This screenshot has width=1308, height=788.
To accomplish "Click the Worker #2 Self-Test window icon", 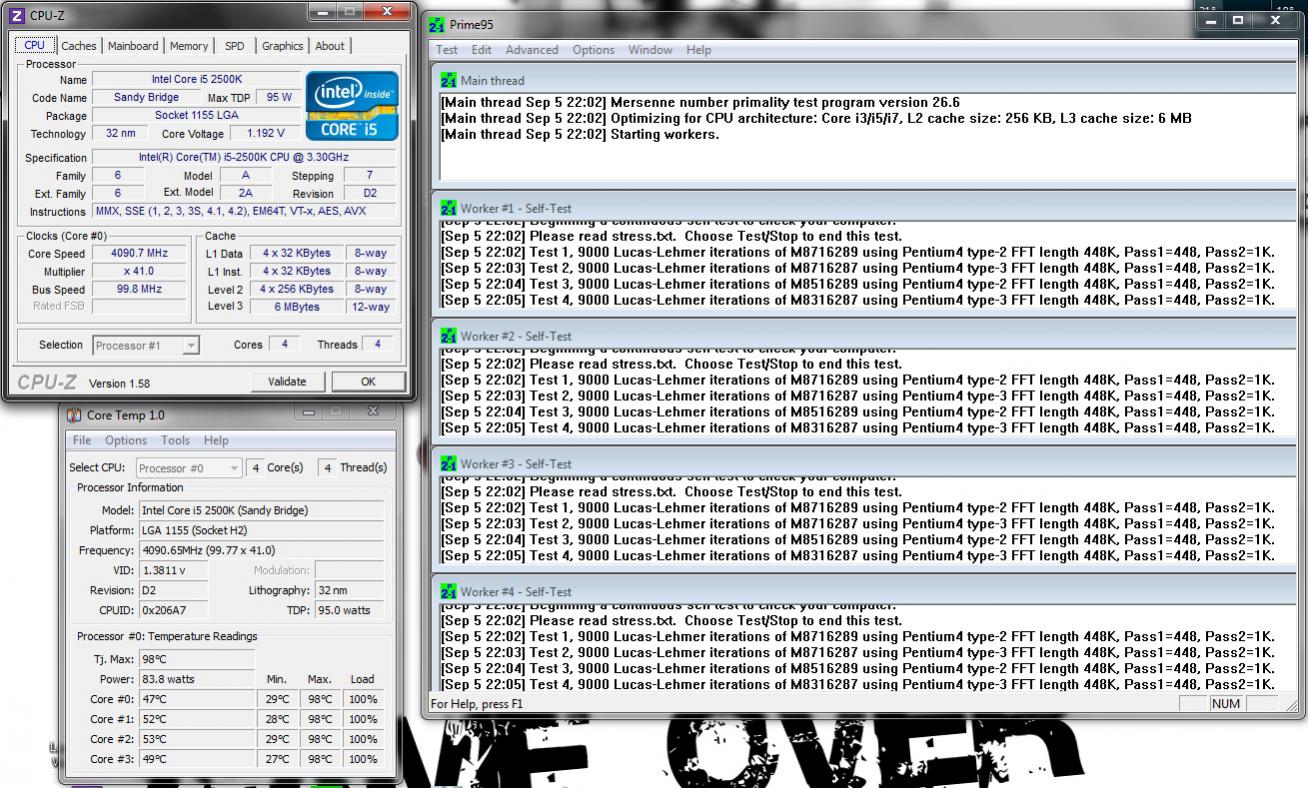I will tap(449, 336).
